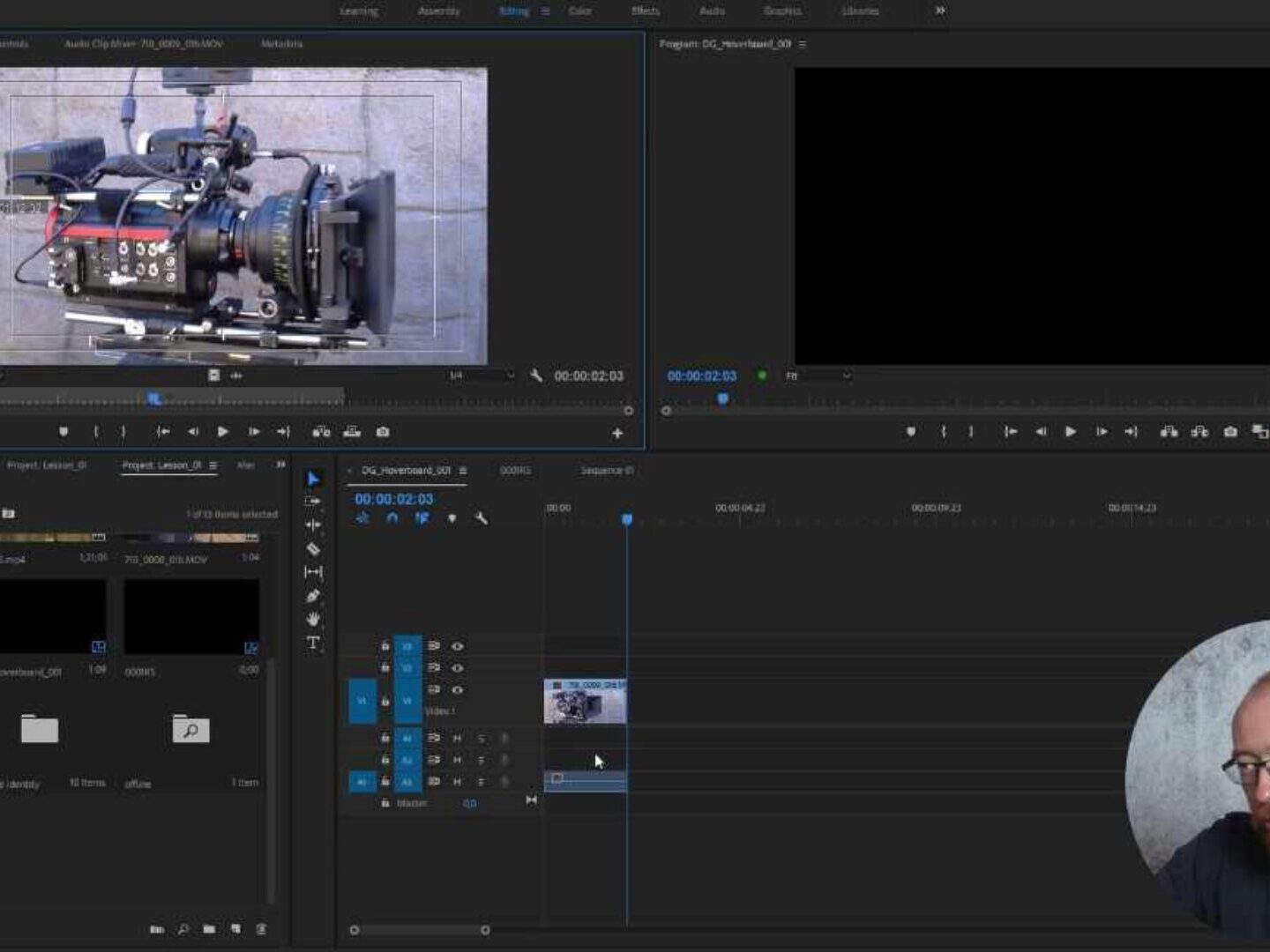The image size is (1270, 952).
Task: Select the Type tool
Action: 313,643
